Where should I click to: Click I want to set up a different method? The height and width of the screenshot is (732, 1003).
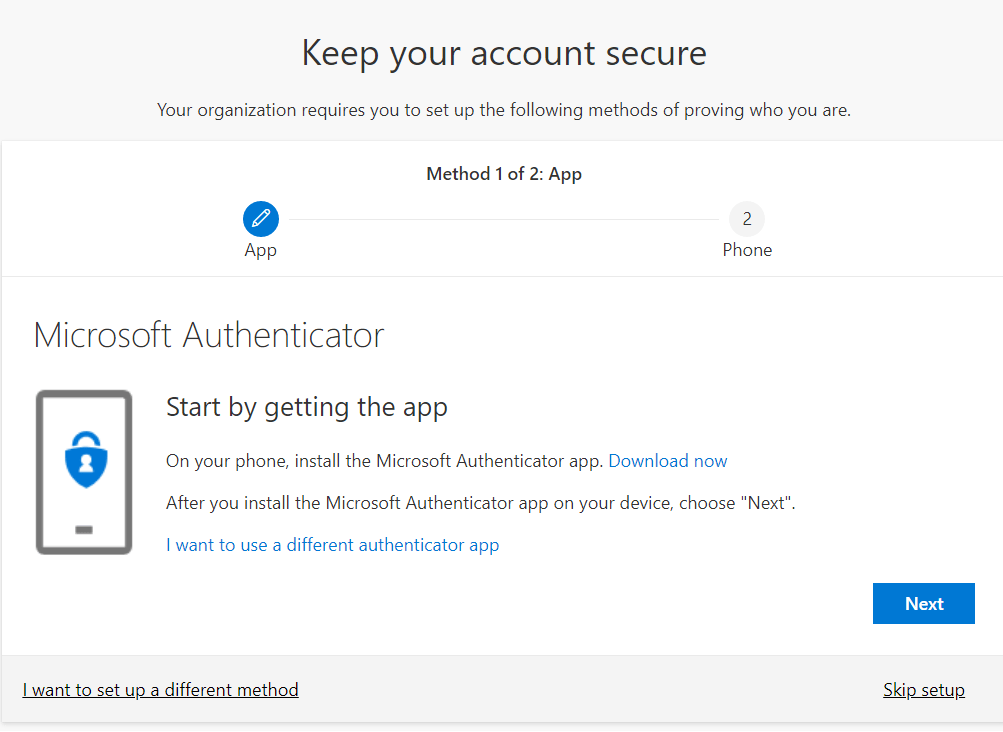pyautogui.click(x=161, y=690)
